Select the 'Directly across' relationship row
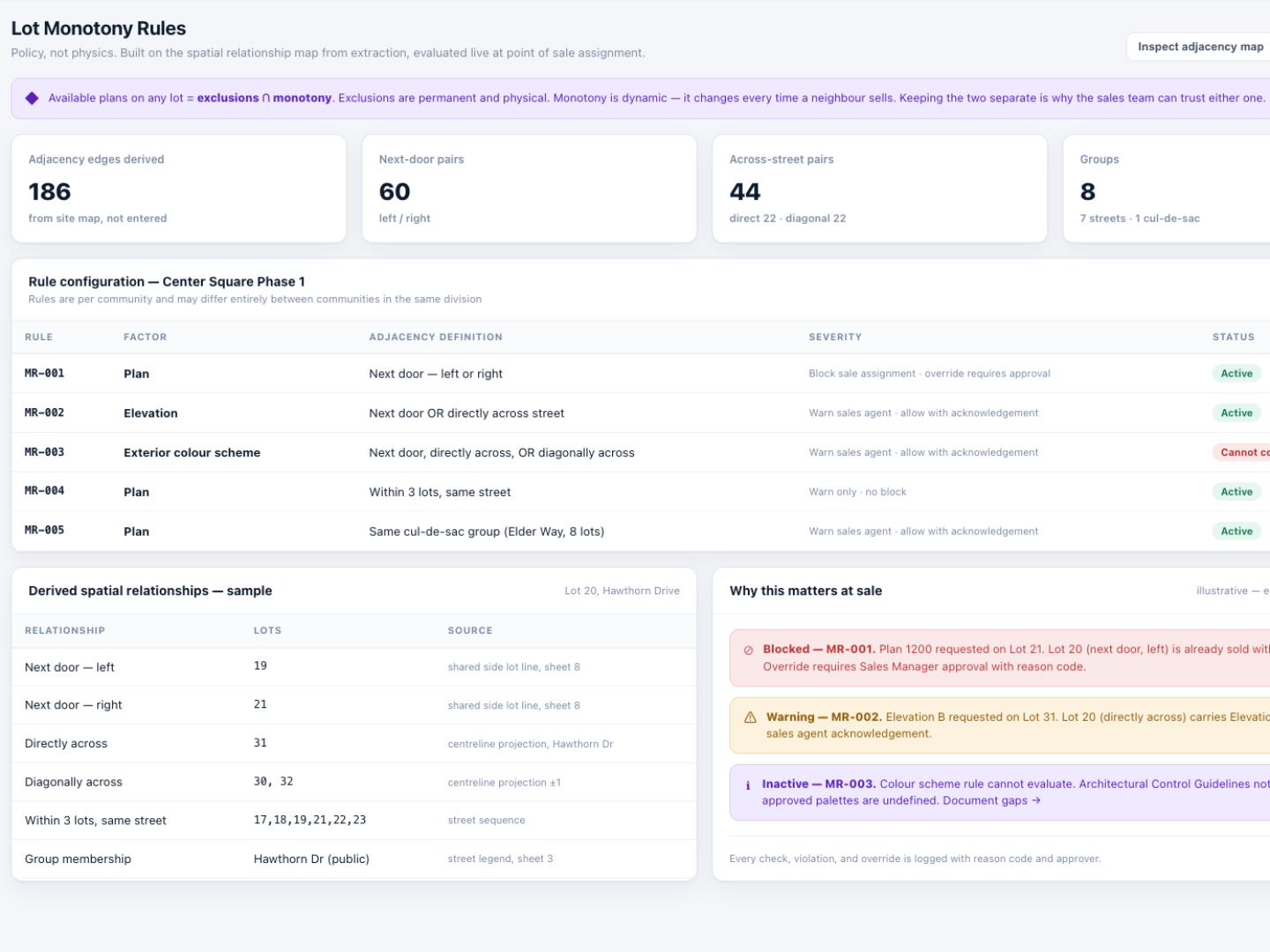 tap(354, 744)
